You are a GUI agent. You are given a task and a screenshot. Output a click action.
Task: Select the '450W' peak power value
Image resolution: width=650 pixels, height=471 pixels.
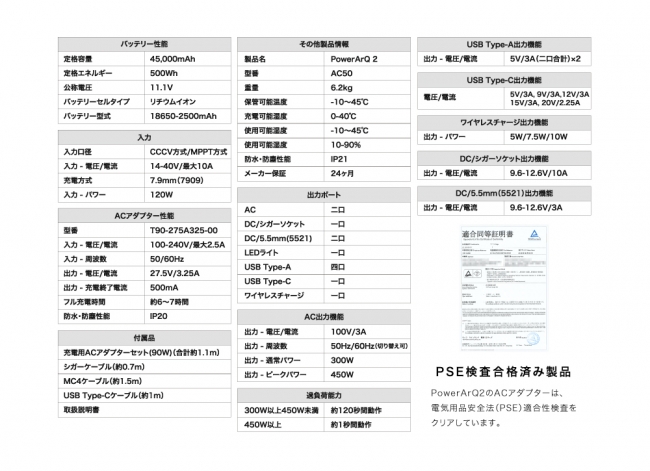(342, 375)
